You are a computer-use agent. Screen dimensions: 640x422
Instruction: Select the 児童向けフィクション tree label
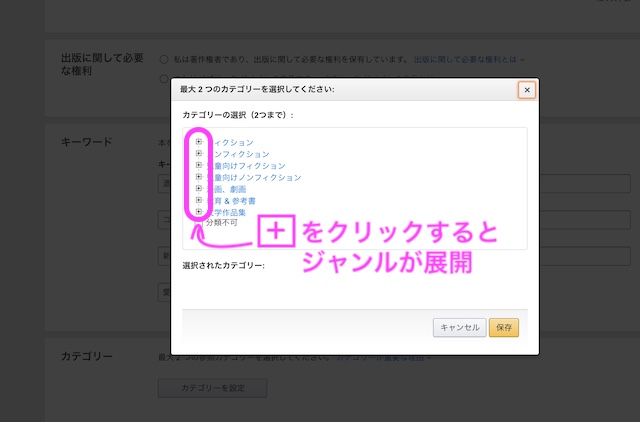pyautogui.click(x=250, y=165)
